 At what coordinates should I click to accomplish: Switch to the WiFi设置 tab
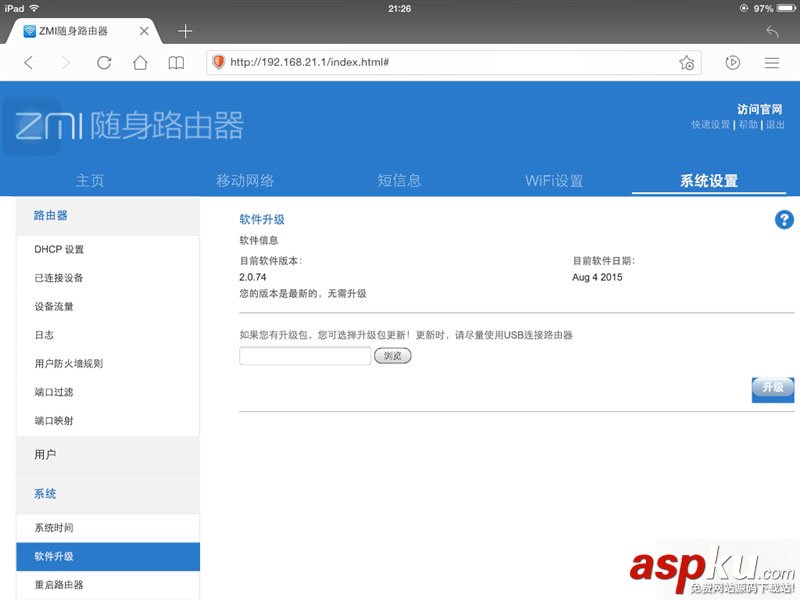[553, 180]
